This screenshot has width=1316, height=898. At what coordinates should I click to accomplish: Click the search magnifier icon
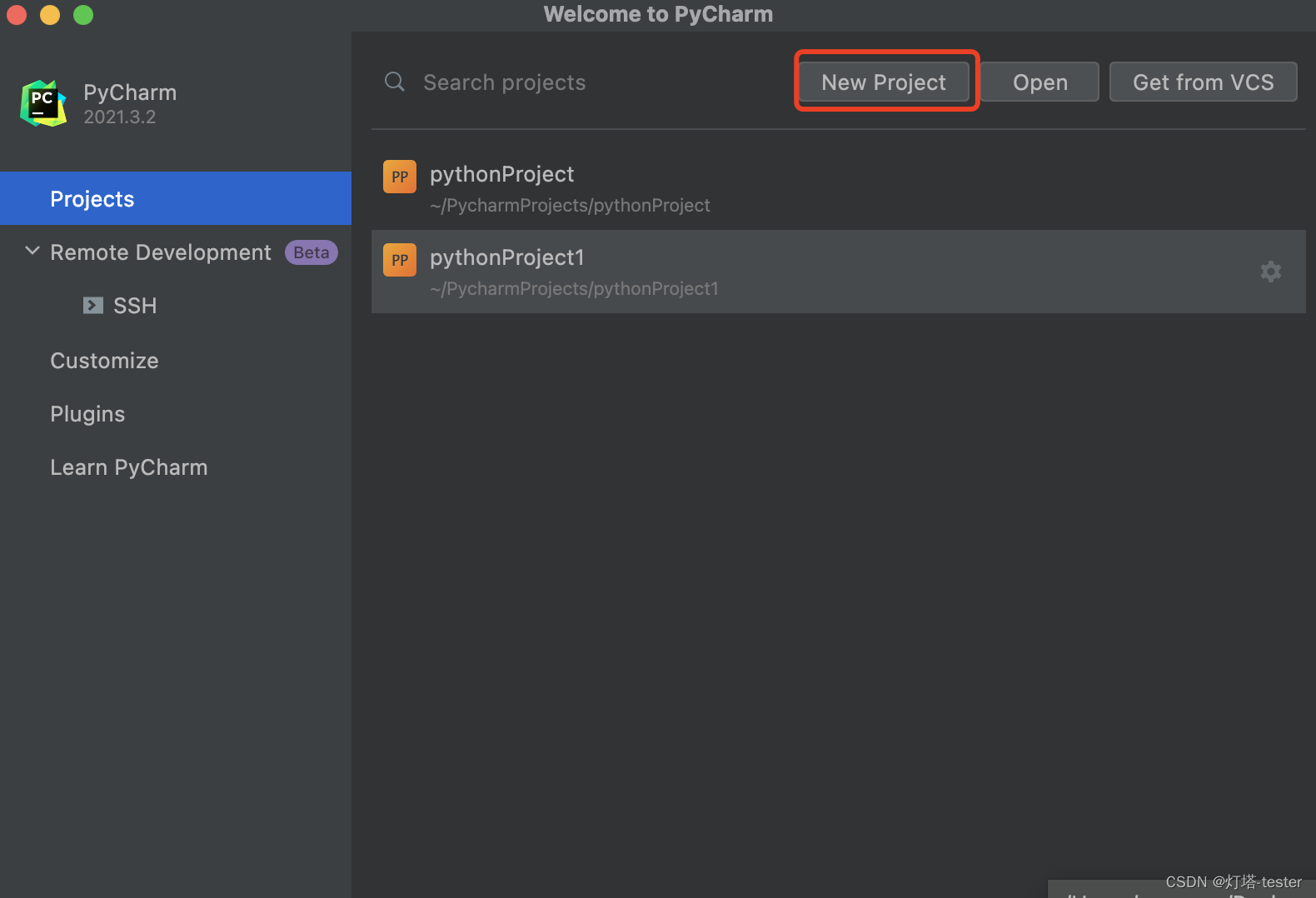coord(395,82)
